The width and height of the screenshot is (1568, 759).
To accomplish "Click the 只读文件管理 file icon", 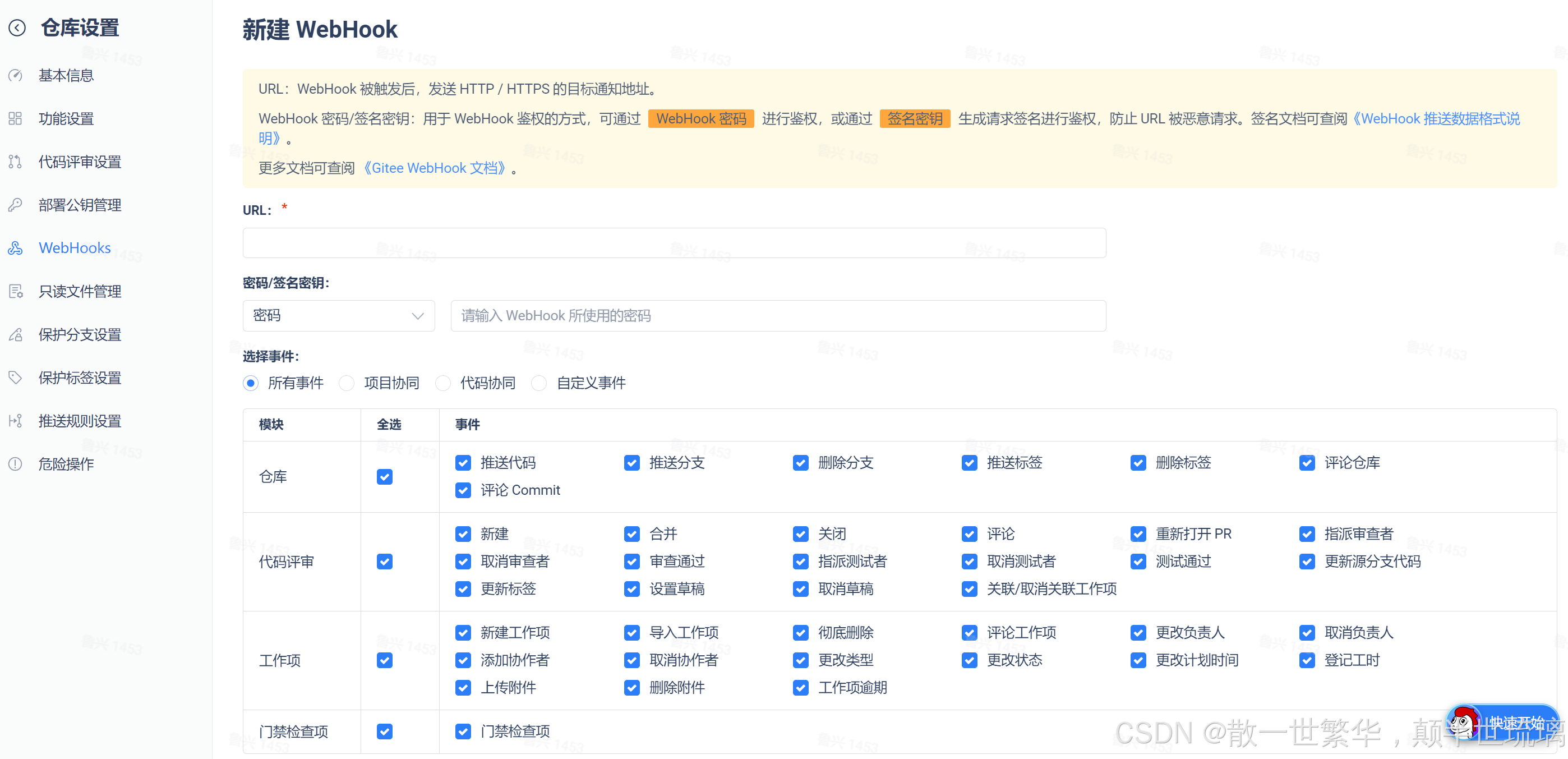I will (x=15, y=292).
